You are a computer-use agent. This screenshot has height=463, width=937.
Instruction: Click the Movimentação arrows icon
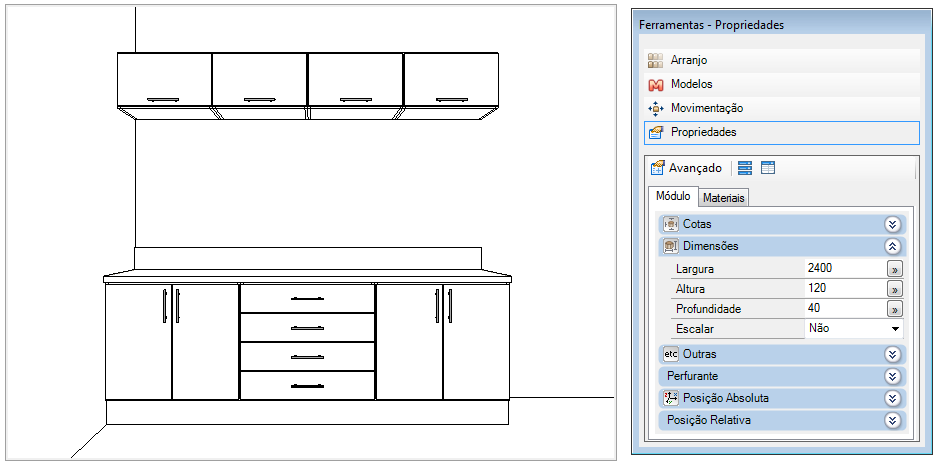point(656,109)
